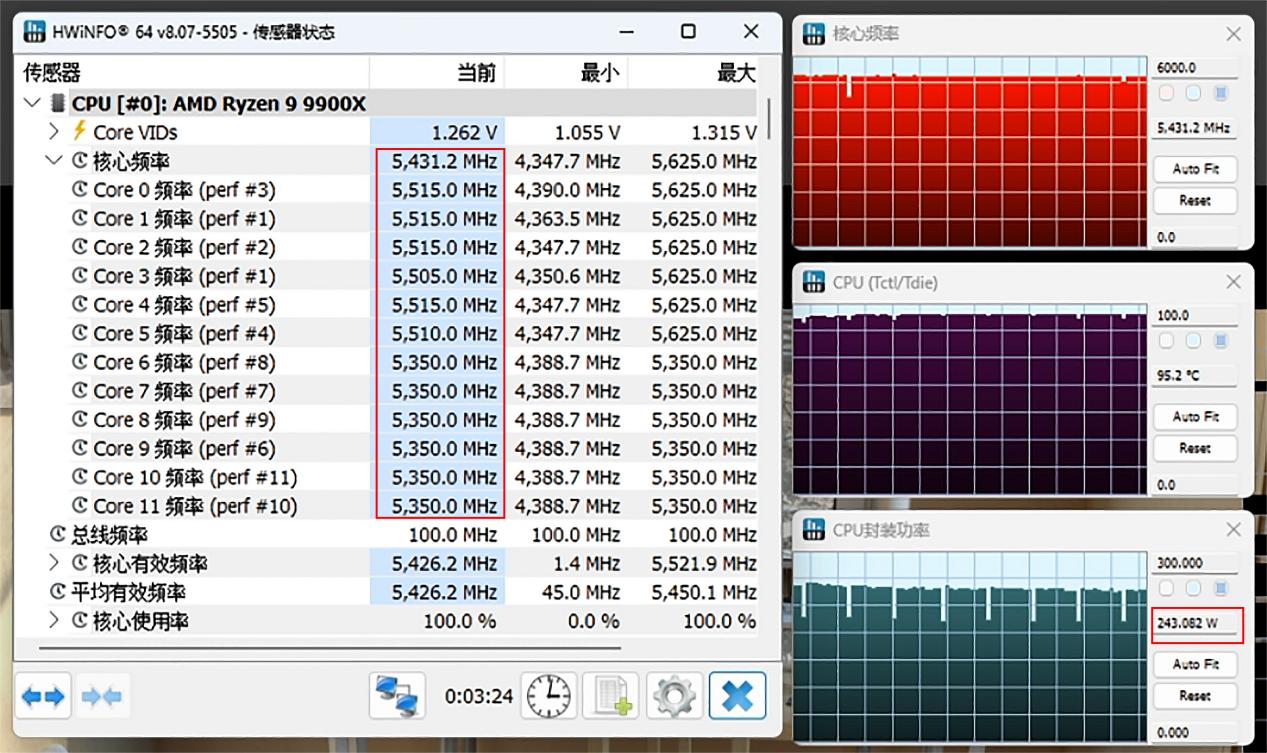1267x753 pixels.
Task: Click the log file with plus icon
Action: [610, 696]
